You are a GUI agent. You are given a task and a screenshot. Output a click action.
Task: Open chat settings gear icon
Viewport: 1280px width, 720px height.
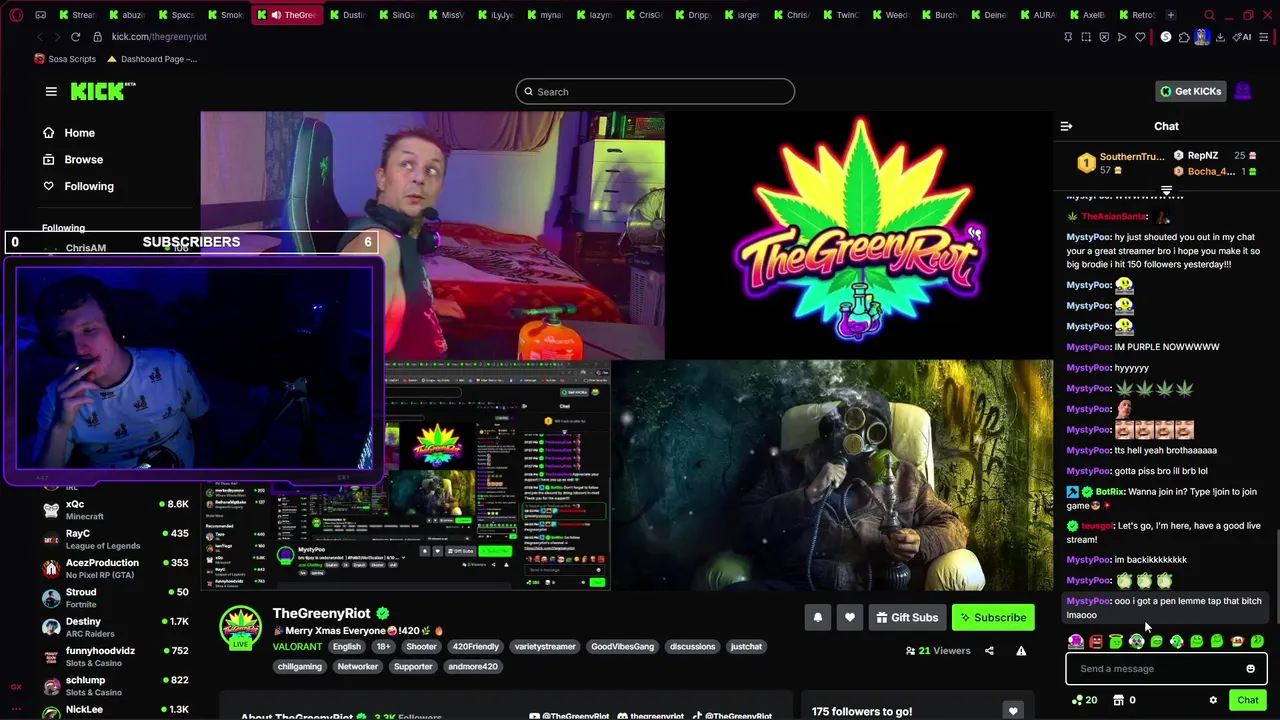[x=1213, y=700]
